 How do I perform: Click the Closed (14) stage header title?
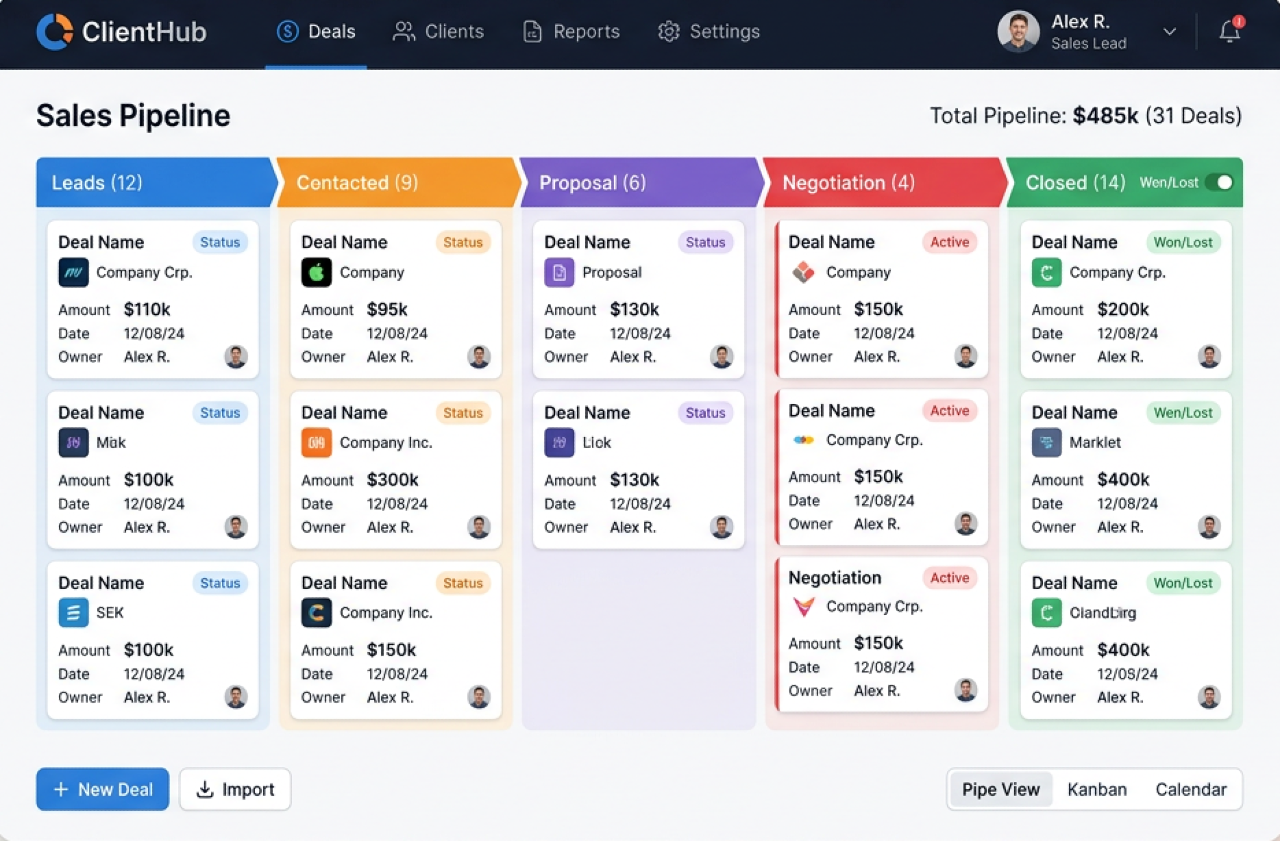[1075, 182]
